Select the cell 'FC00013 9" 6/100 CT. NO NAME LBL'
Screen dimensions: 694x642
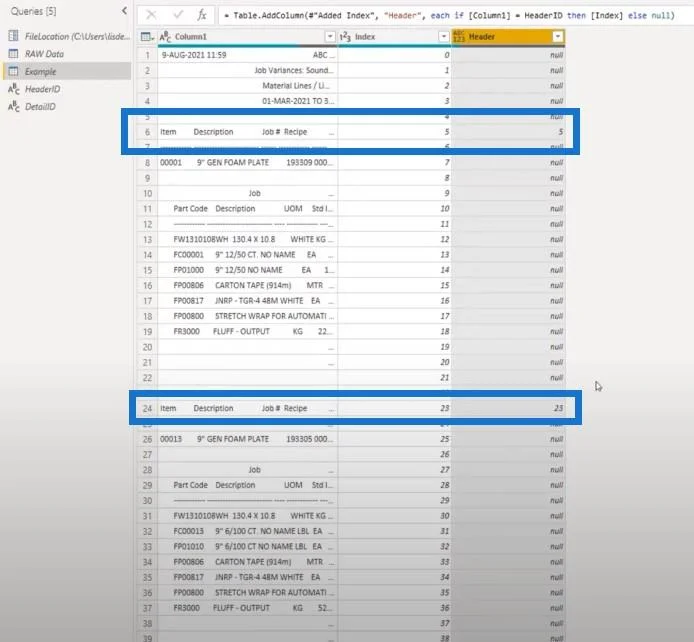248,531
